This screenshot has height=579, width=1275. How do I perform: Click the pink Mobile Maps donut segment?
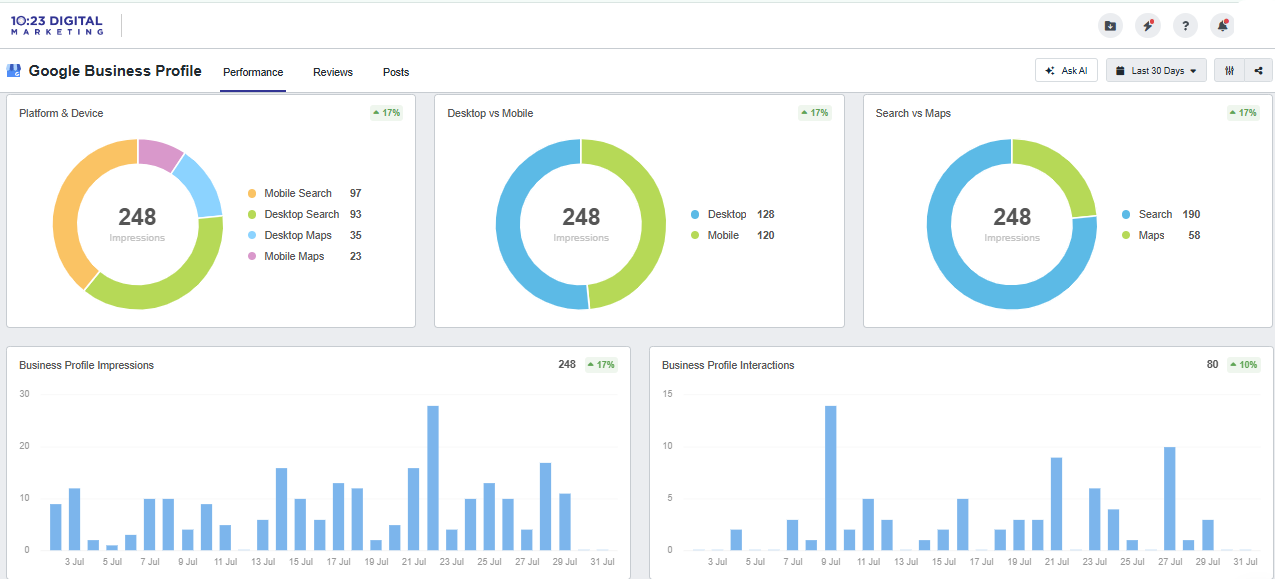pos(158,154)
